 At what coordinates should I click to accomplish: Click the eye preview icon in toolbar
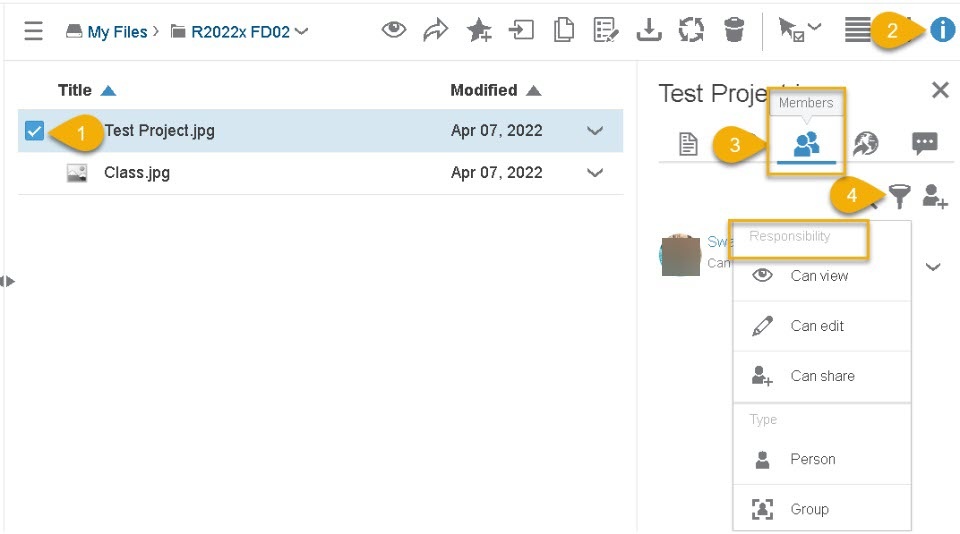[394, 31]
